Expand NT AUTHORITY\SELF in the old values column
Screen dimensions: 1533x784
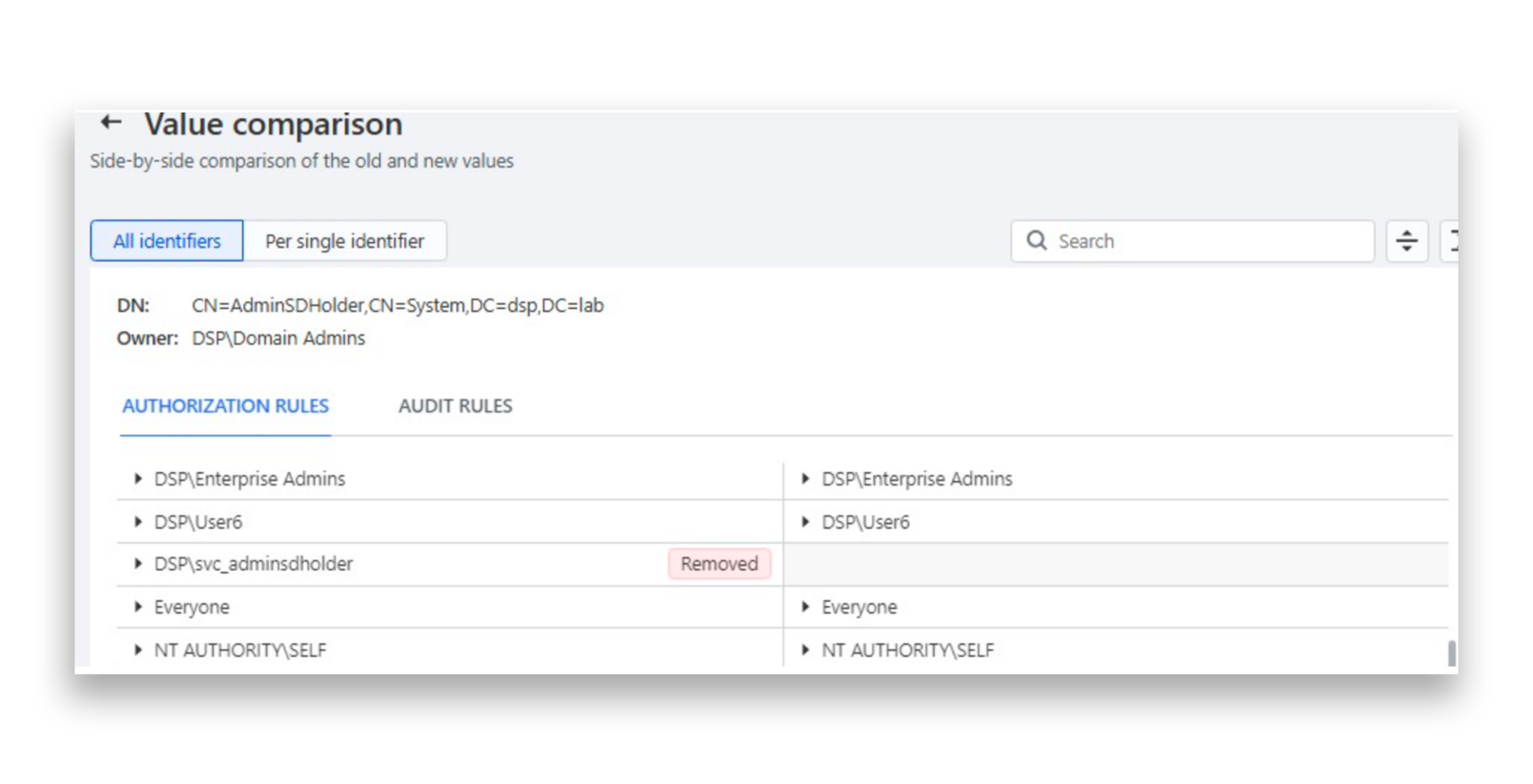pos(137,650)
